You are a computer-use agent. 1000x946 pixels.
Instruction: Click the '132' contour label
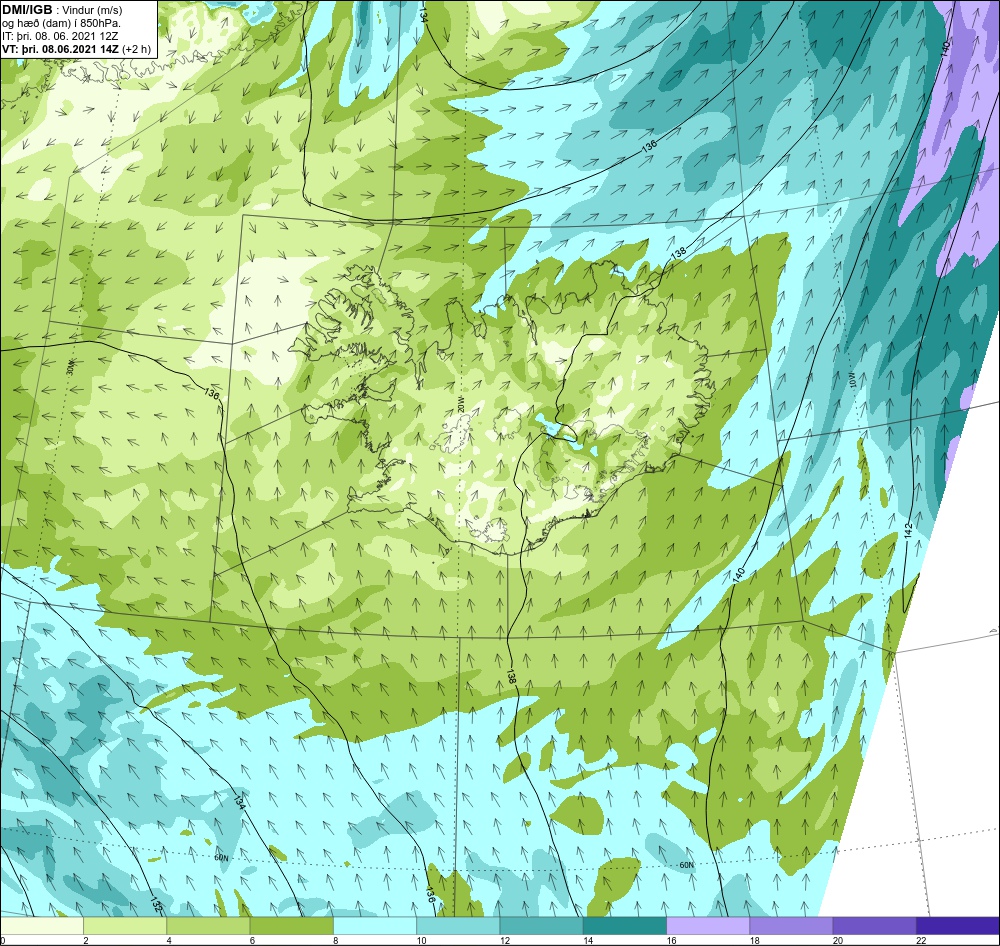tap(156, 904)
